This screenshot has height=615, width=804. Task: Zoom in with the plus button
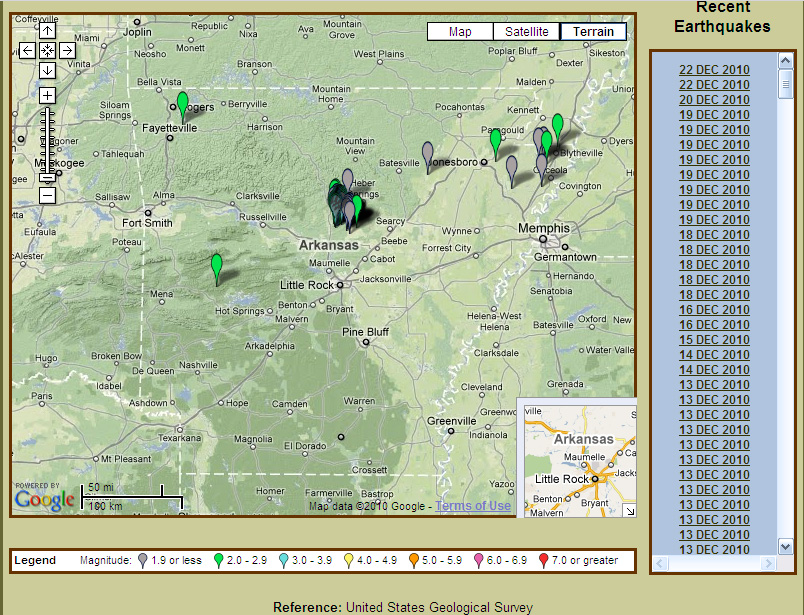pos(47,96)
